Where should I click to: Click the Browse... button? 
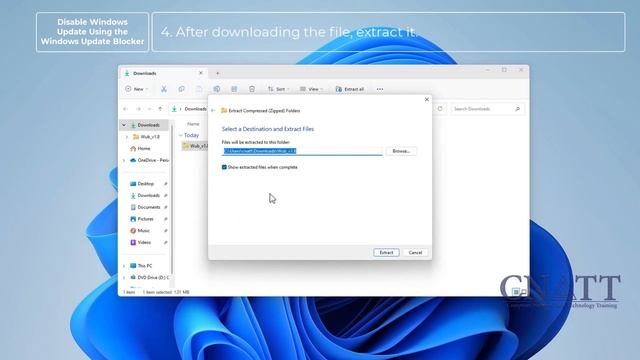pos(401,151)
